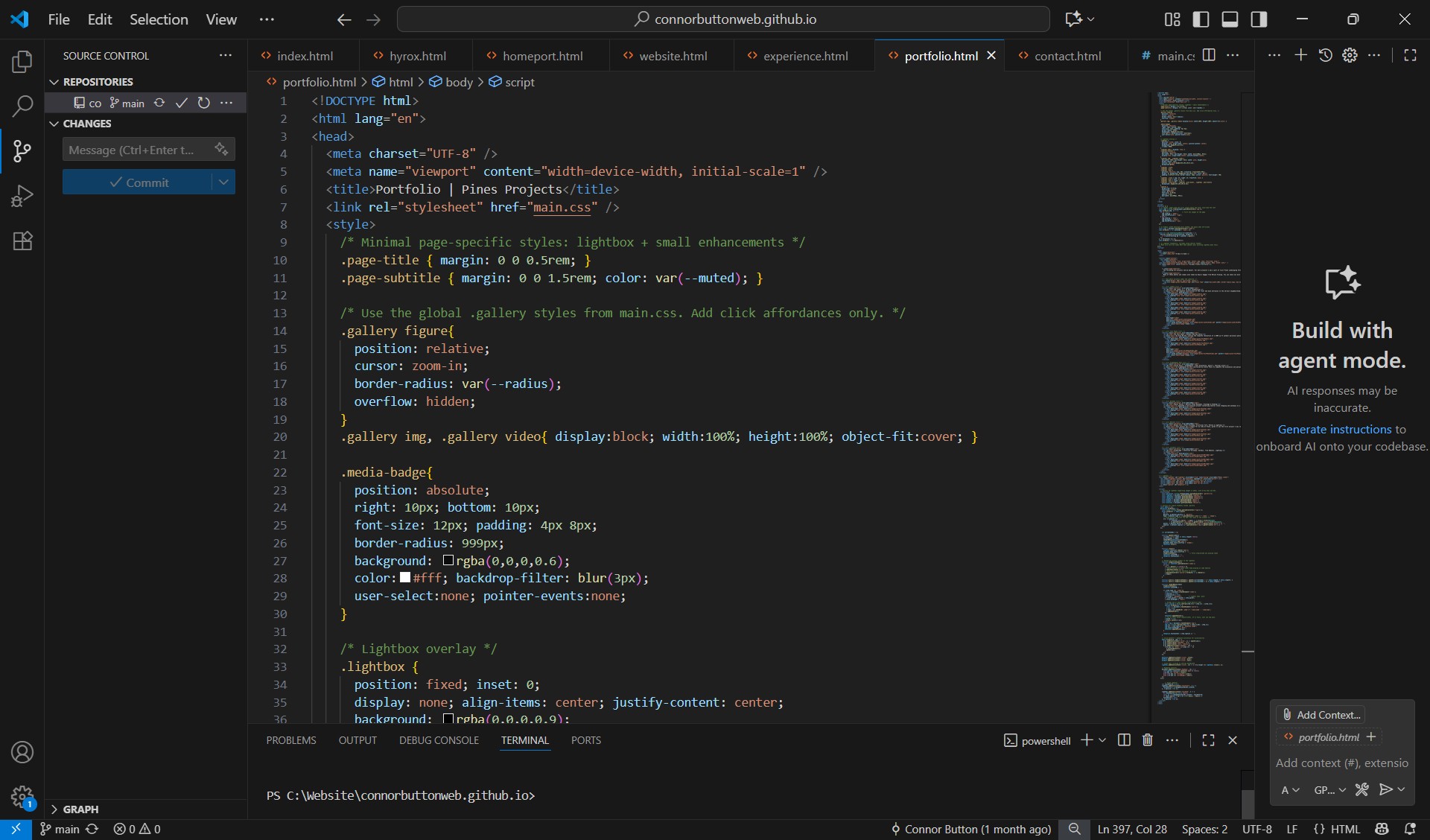Open the Accounts icon in the activity bar
Image resolution: width=1430 pixels, height=840 pixels.
(22, 754)
